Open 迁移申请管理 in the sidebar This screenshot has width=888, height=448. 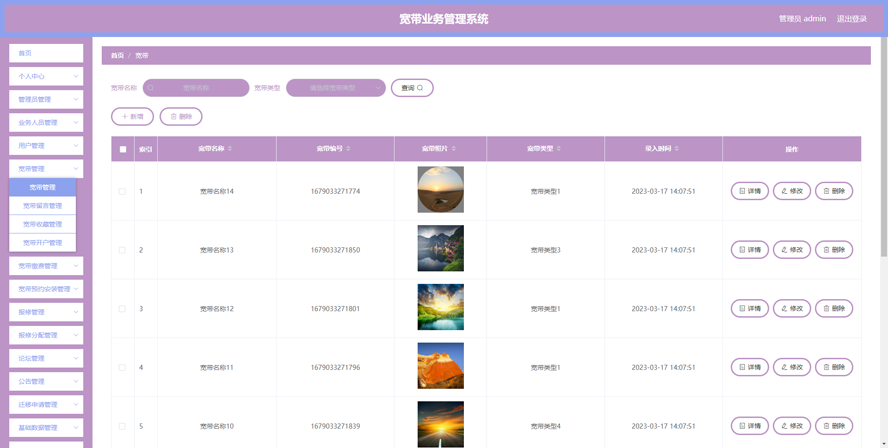pos(46,404)
